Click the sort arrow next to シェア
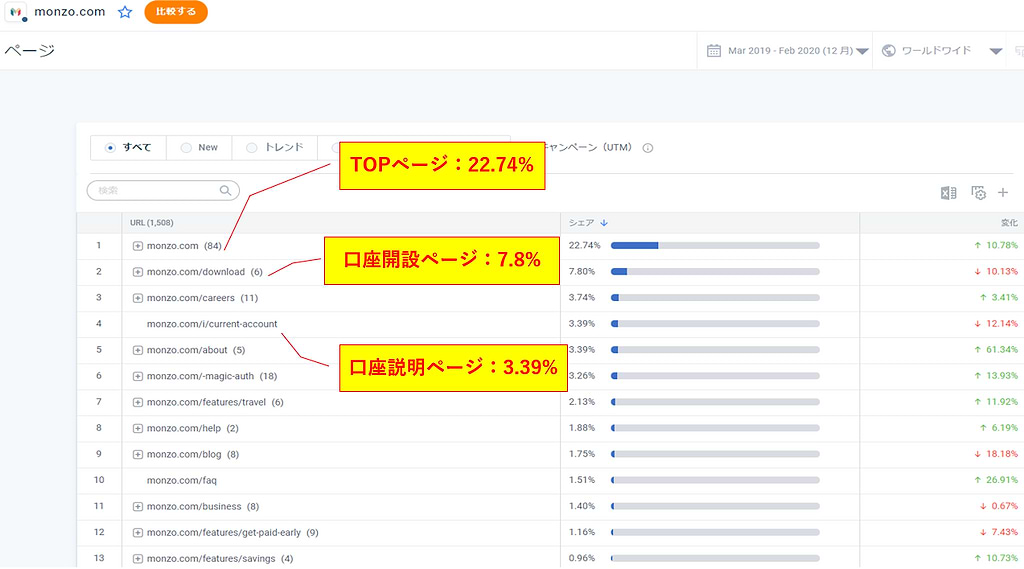Image resolution: width=1024 pixels, height=569 pixels. coord(604,223)
